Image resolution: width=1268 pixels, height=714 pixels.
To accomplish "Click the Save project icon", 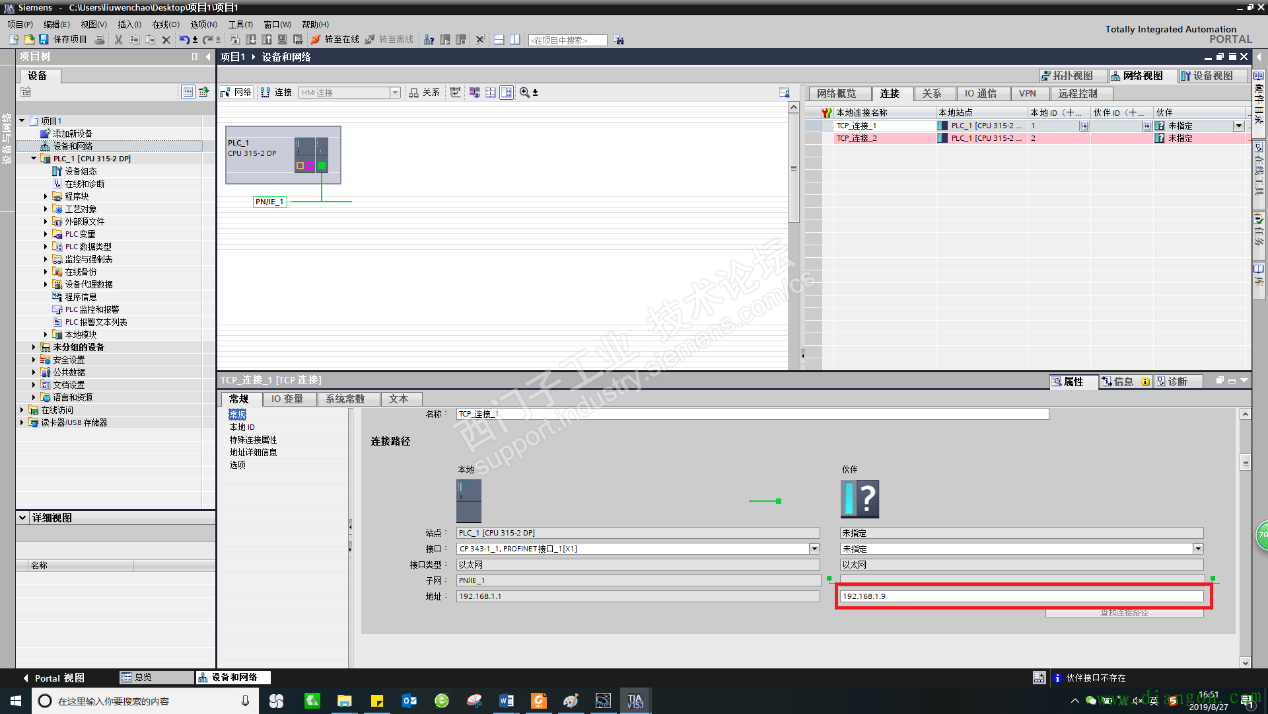I will click(44, 40).
